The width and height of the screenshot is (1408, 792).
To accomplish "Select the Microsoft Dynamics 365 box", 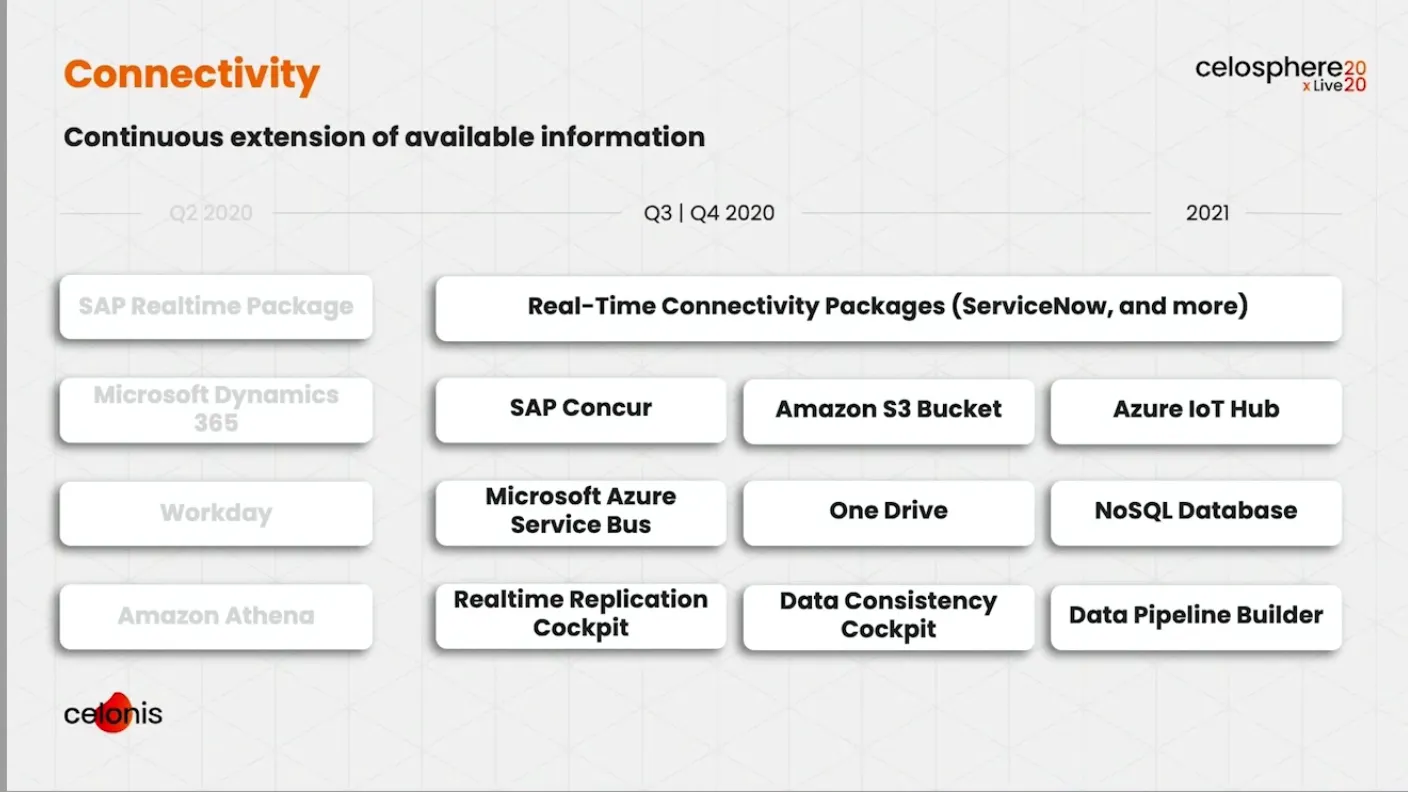I will pos(216,409).
